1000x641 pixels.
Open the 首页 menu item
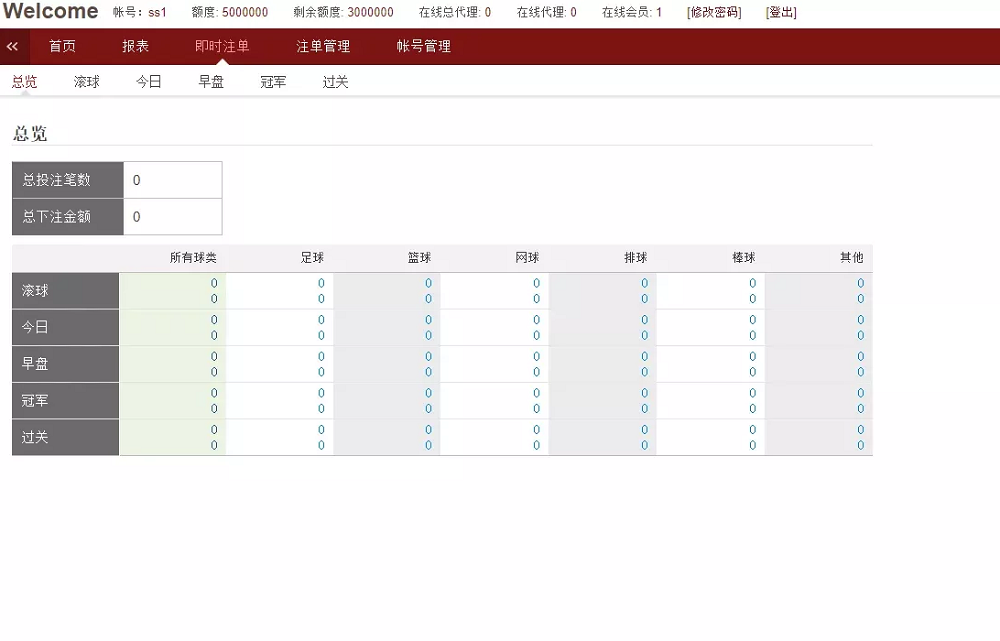pyautogui.click(x=62, y=46)
